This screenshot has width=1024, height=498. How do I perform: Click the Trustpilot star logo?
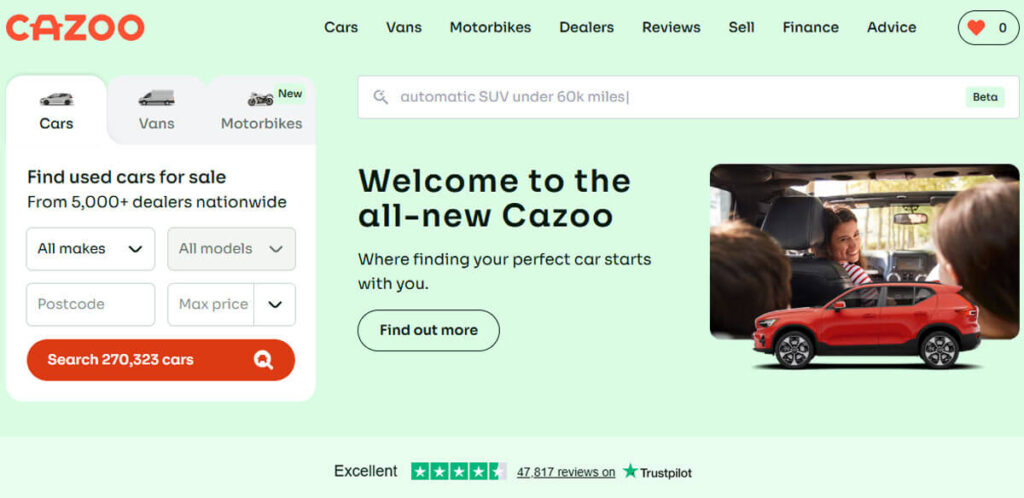630,471
